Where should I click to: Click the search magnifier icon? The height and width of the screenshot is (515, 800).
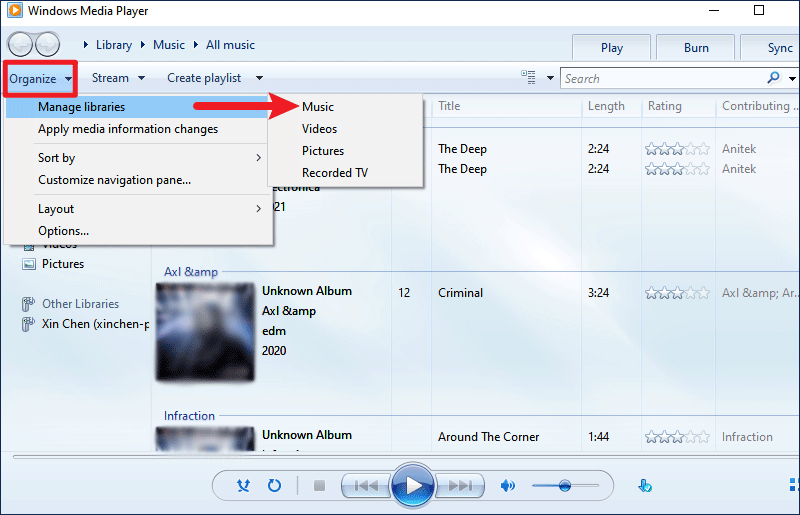pyautogui.click(x=773, y=78)
